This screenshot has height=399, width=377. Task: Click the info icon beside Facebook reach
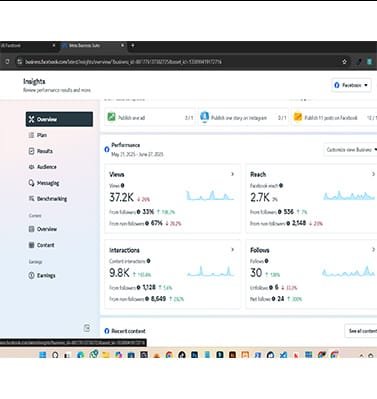coord(281,186)
